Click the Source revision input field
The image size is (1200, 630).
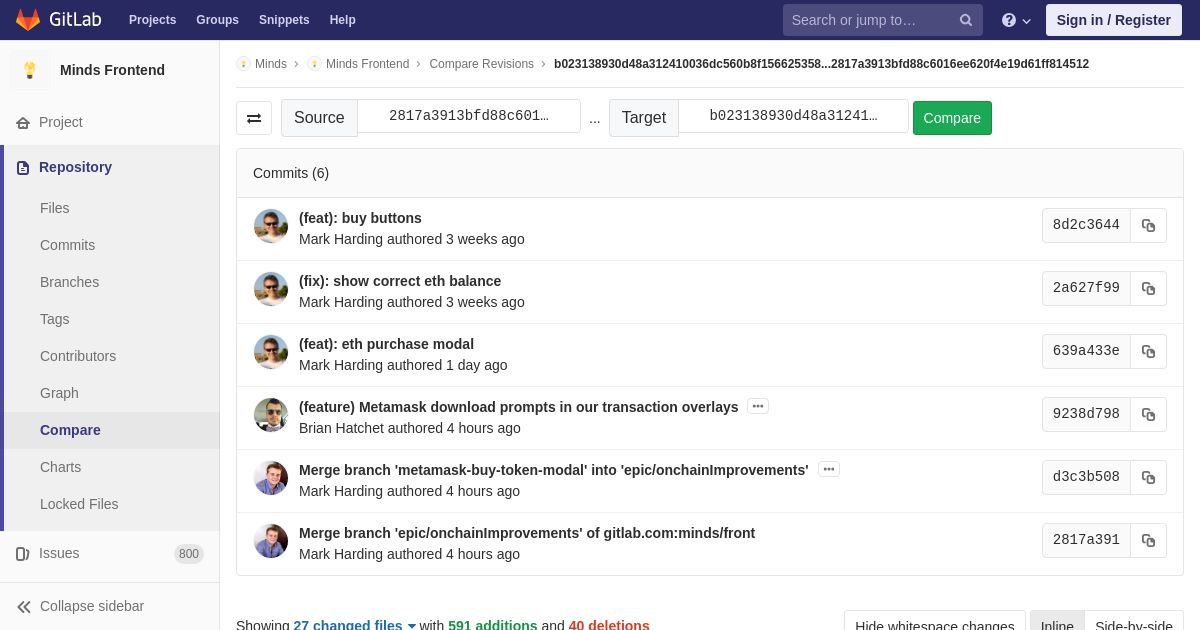[469, 116]
